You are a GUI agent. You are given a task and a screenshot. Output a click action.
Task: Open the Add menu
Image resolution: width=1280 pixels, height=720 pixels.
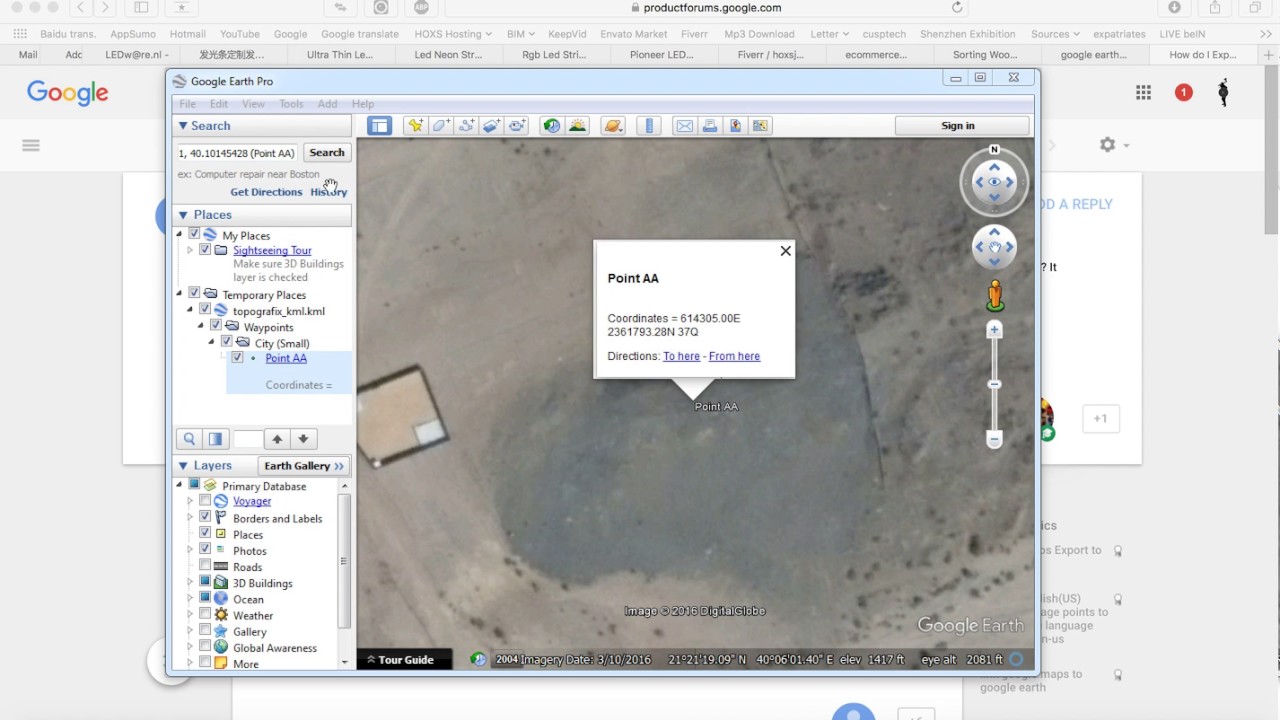327,104
